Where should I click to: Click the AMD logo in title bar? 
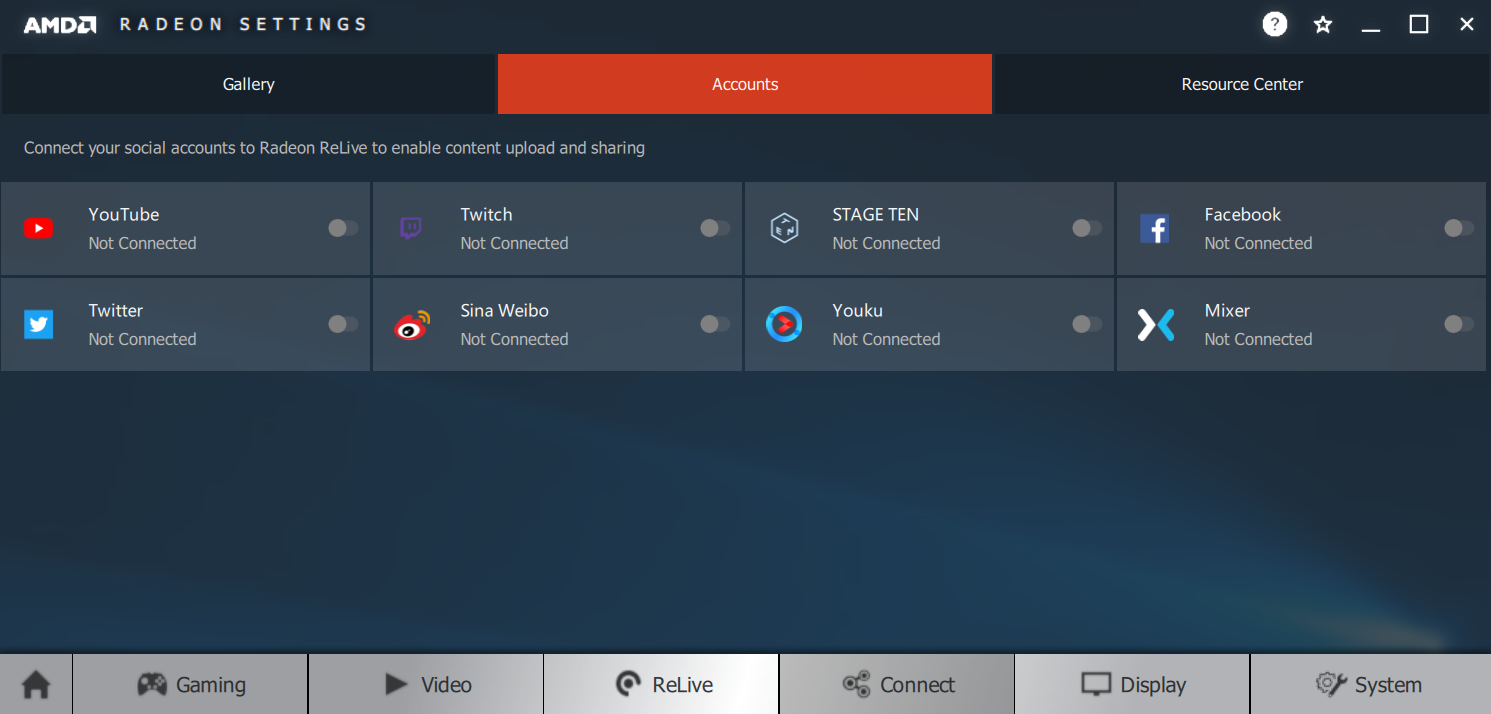[x=60, y=24]
